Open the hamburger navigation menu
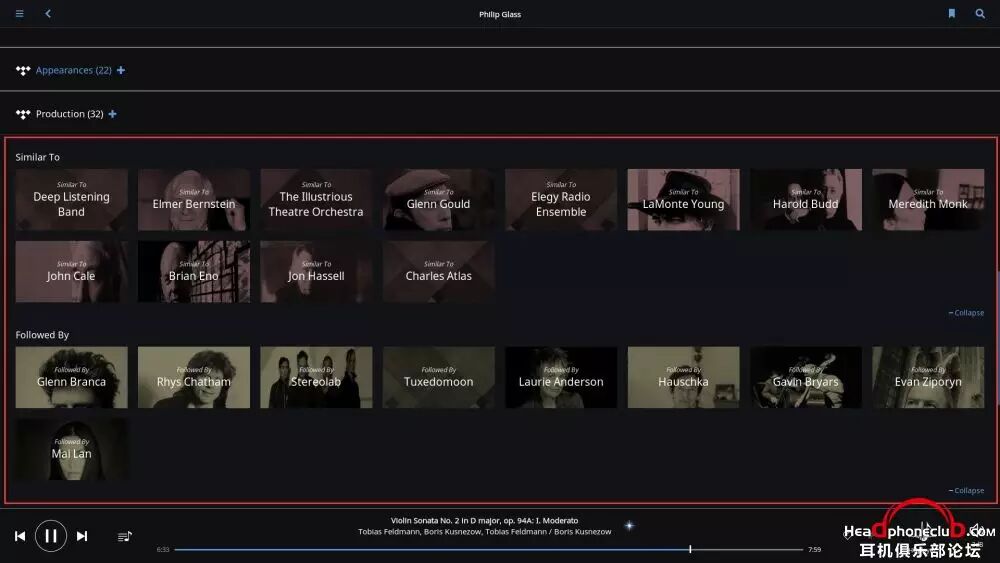Viewport: 1000px width, 563px height. pyautogui.click(x=20, y=13)
